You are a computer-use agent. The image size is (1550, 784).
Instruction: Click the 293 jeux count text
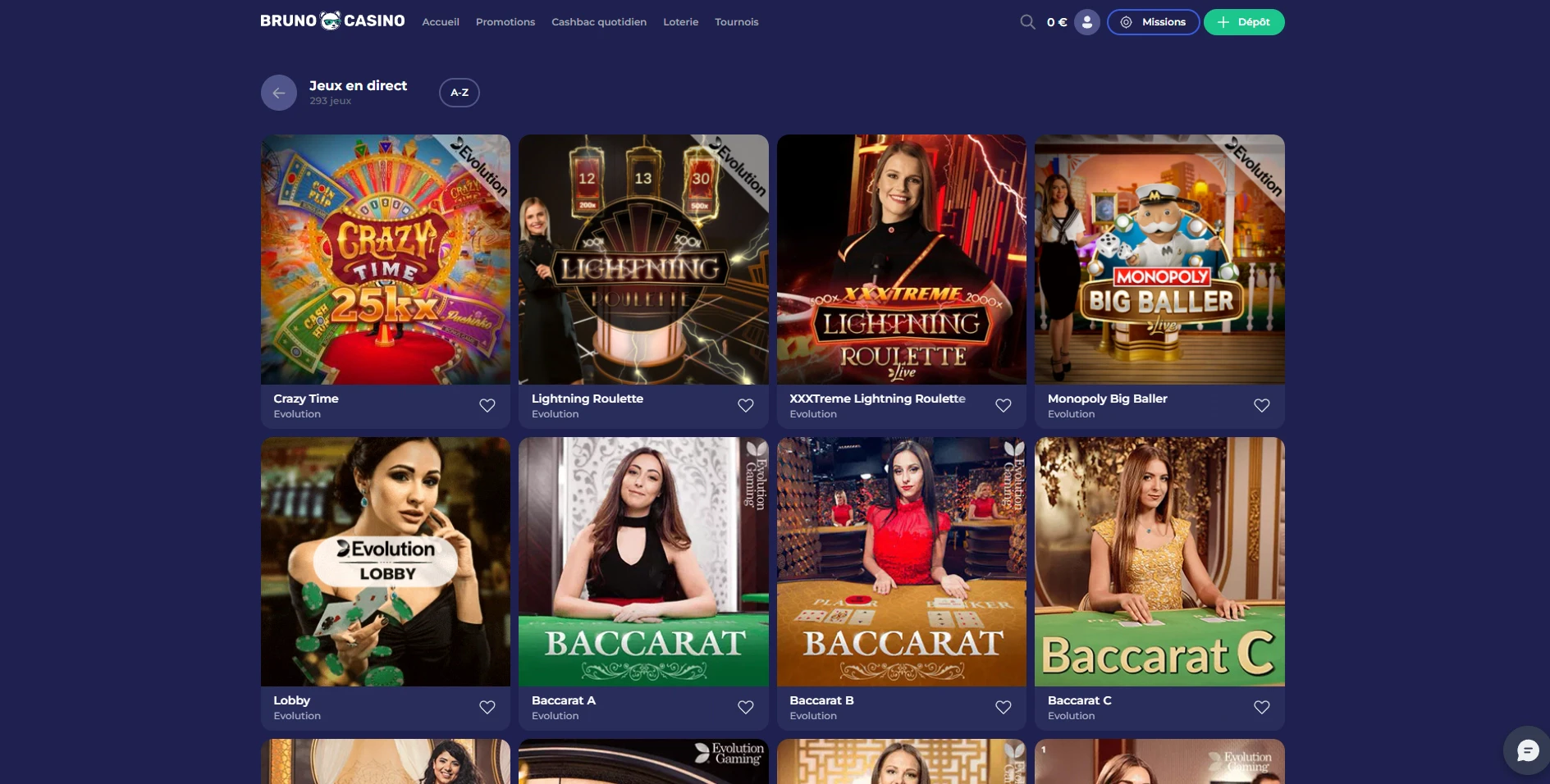pyautogui.click(x=330, y=101)
